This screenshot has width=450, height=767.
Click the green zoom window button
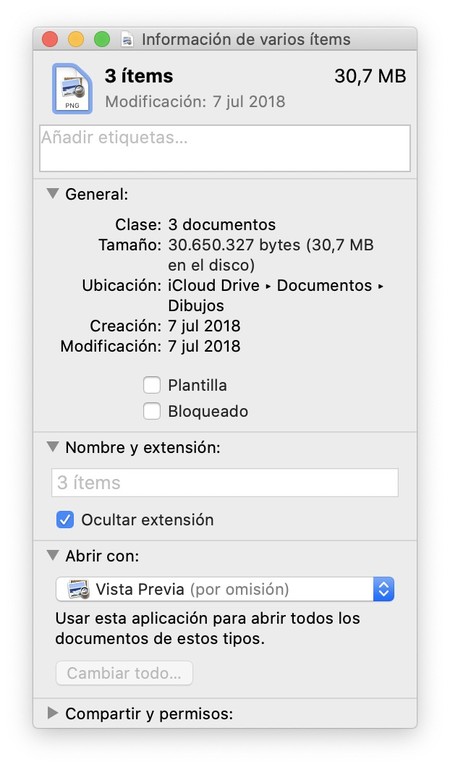click(x=102, y=39)
